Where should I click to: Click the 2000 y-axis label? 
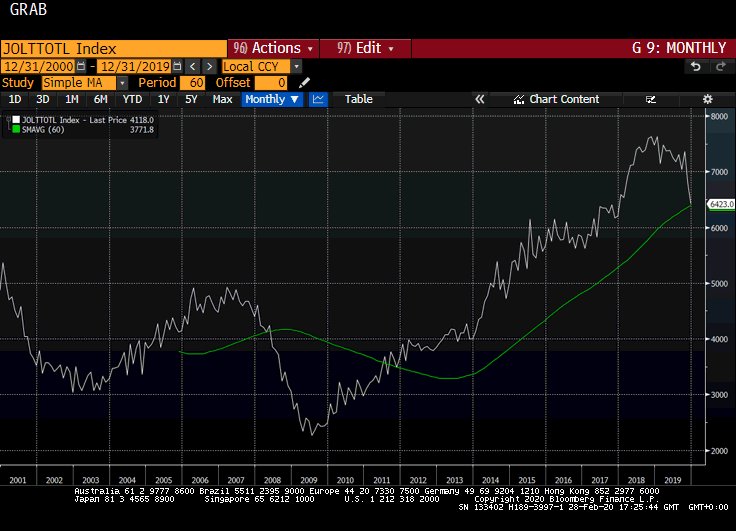(720, 451)
